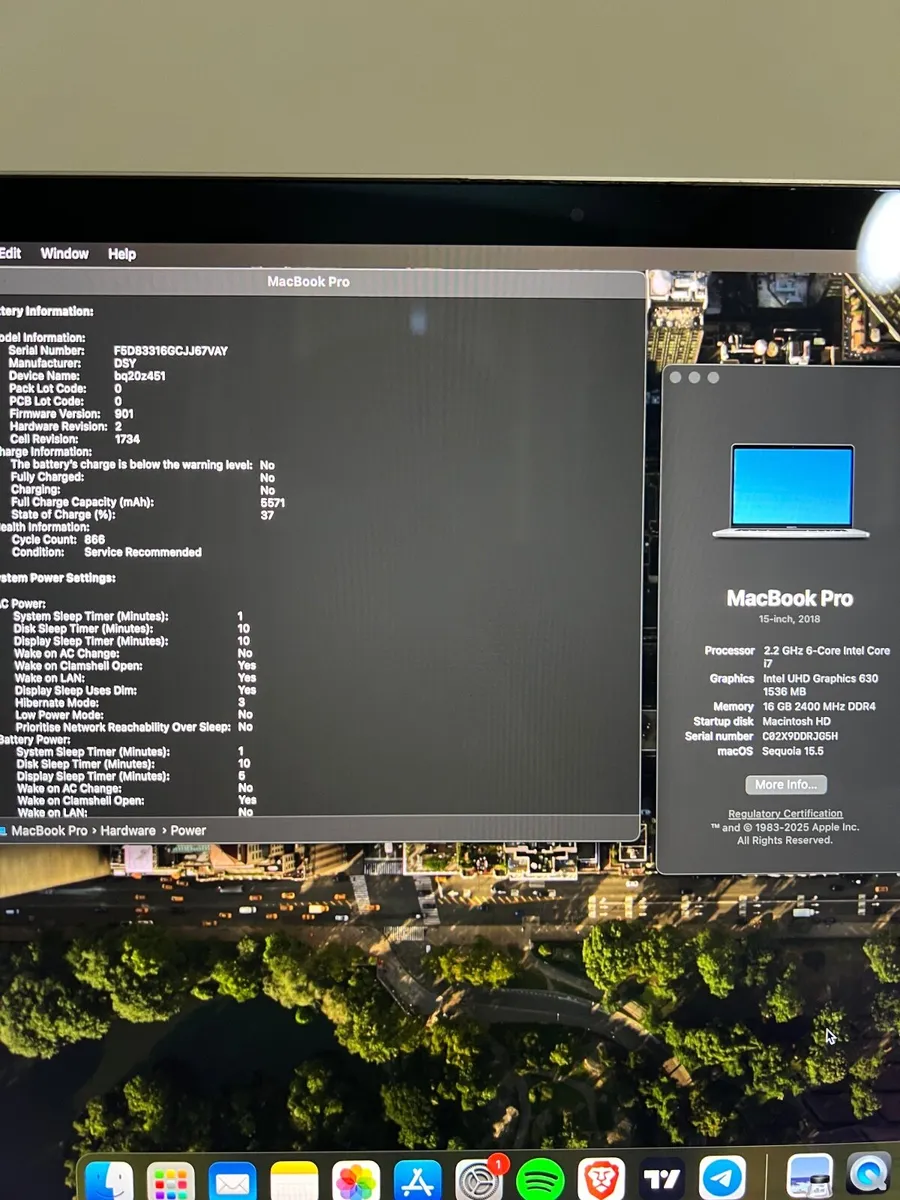Select the 16 GB 2400 MHz DDR4 memory text
The image size is (900, 1200).
[x=819, y=707]
